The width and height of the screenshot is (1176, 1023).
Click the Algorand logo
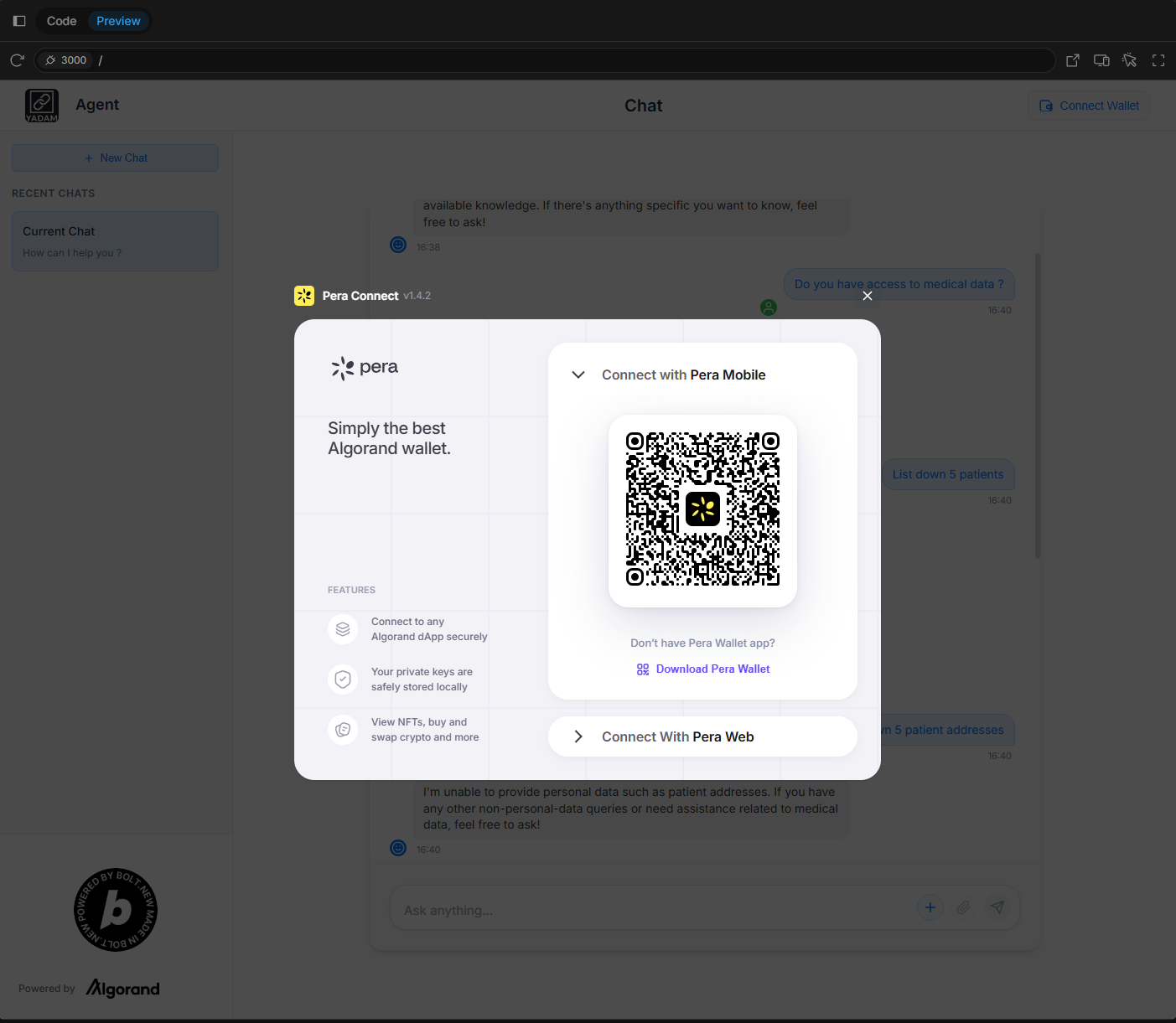123,989
